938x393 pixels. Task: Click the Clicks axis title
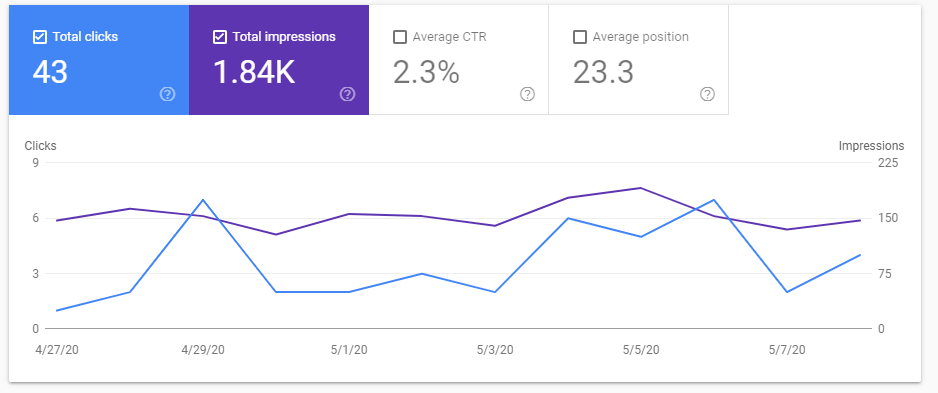coord(41,146)
